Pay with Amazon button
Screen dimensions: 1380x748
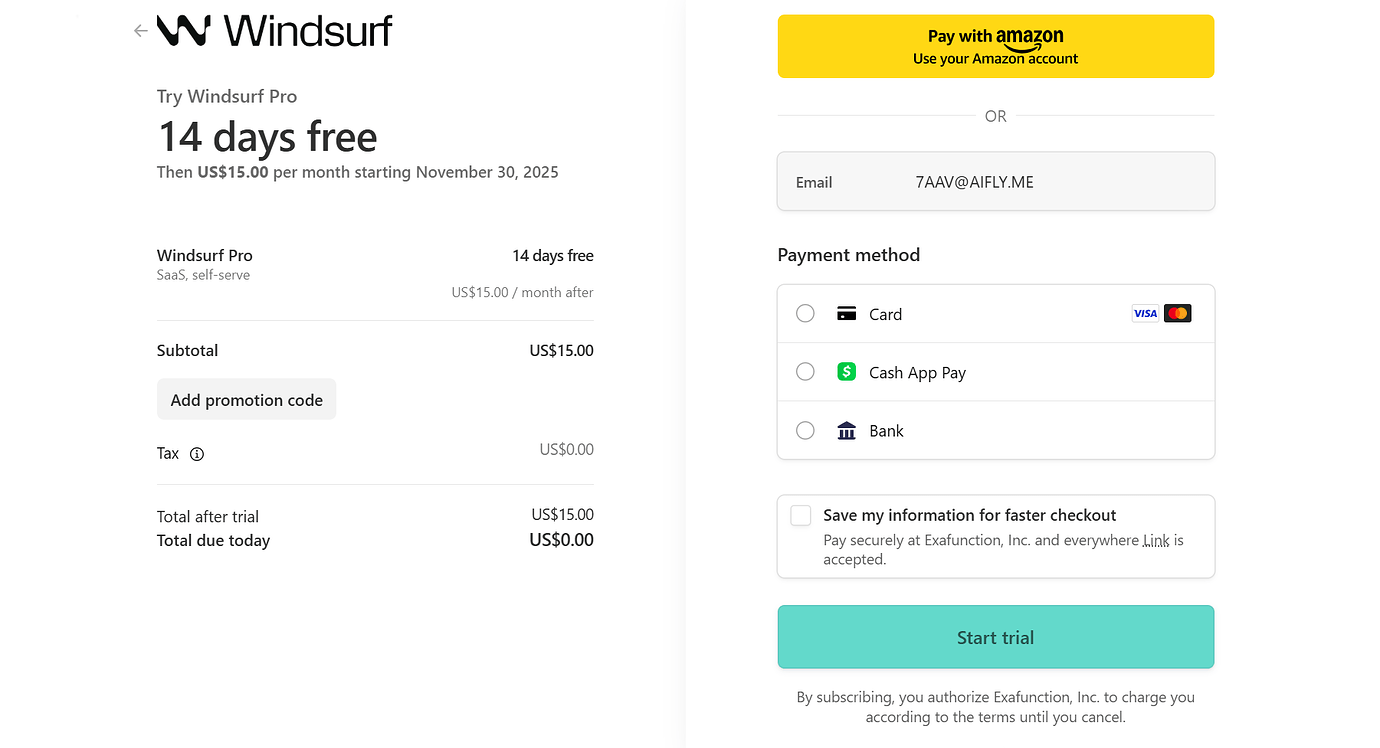coord(996,46)
